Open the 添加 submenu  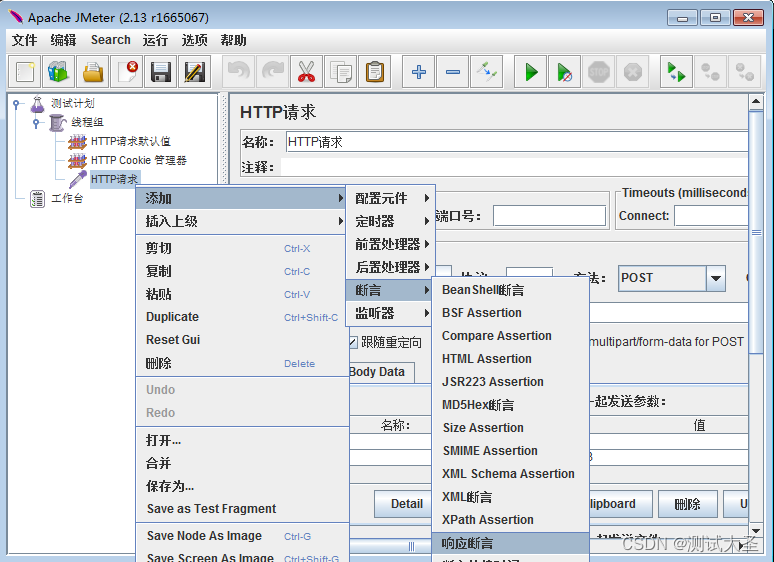coord(242,198)
